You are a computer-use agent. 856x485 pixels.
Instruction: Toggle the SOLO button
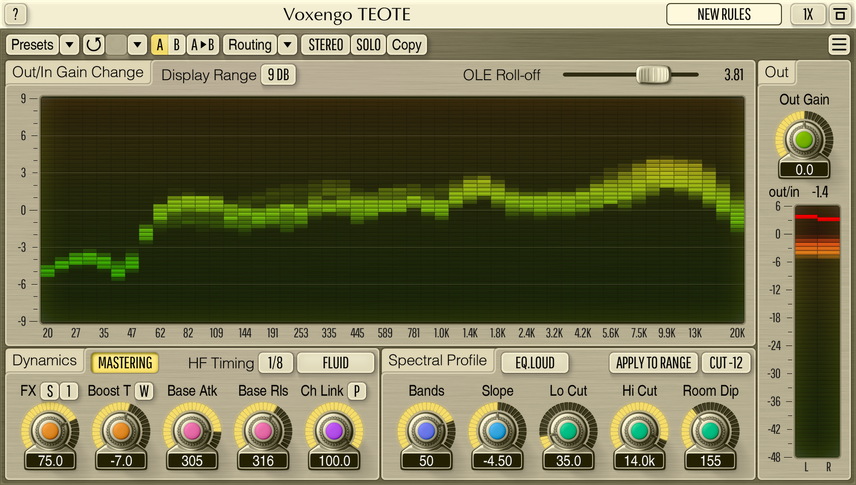(x=369, y=45)
